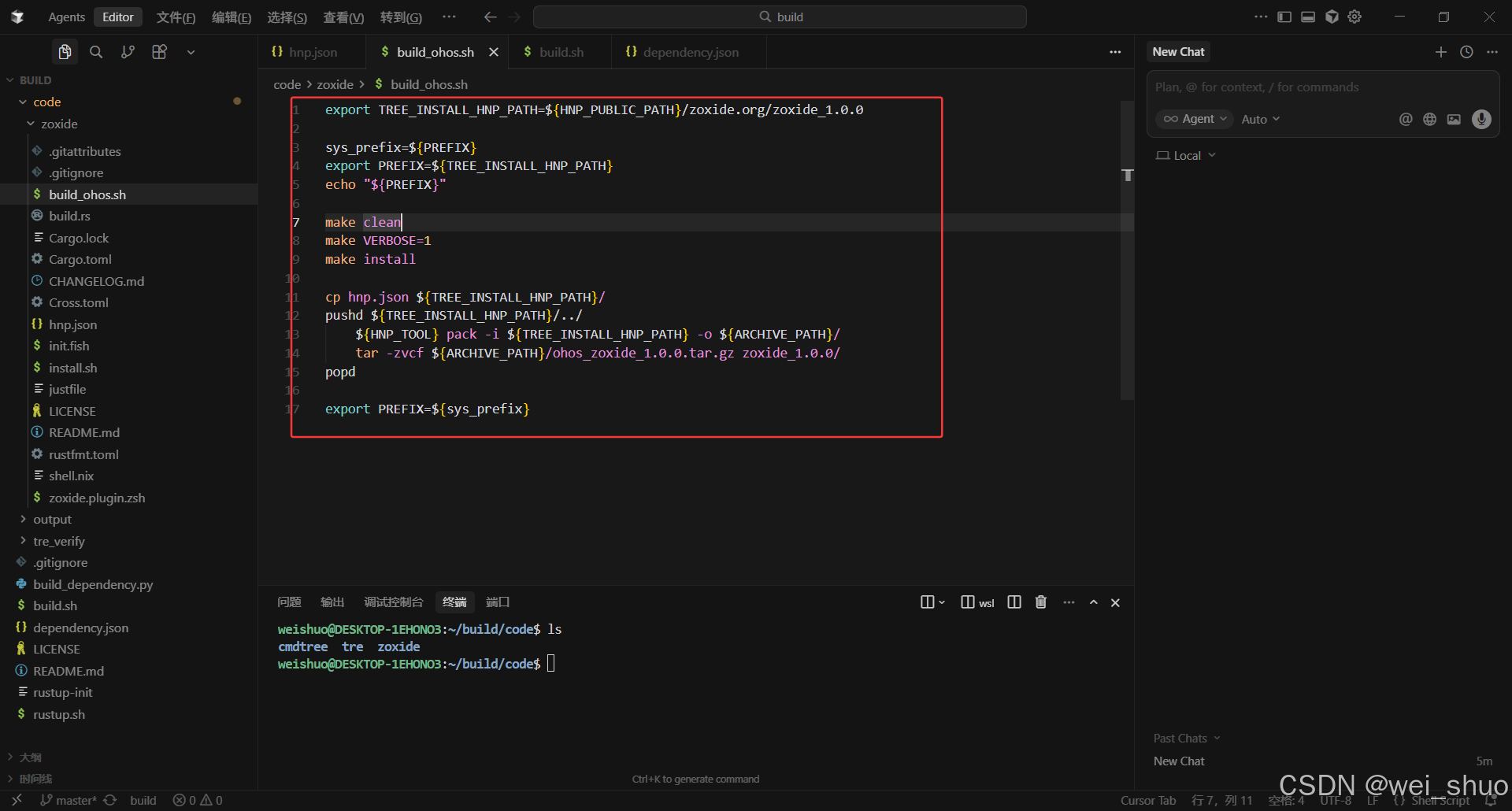Click the chat prompt input field
This screenshot has height=811, width=1512.
(x=1322, y=87)
